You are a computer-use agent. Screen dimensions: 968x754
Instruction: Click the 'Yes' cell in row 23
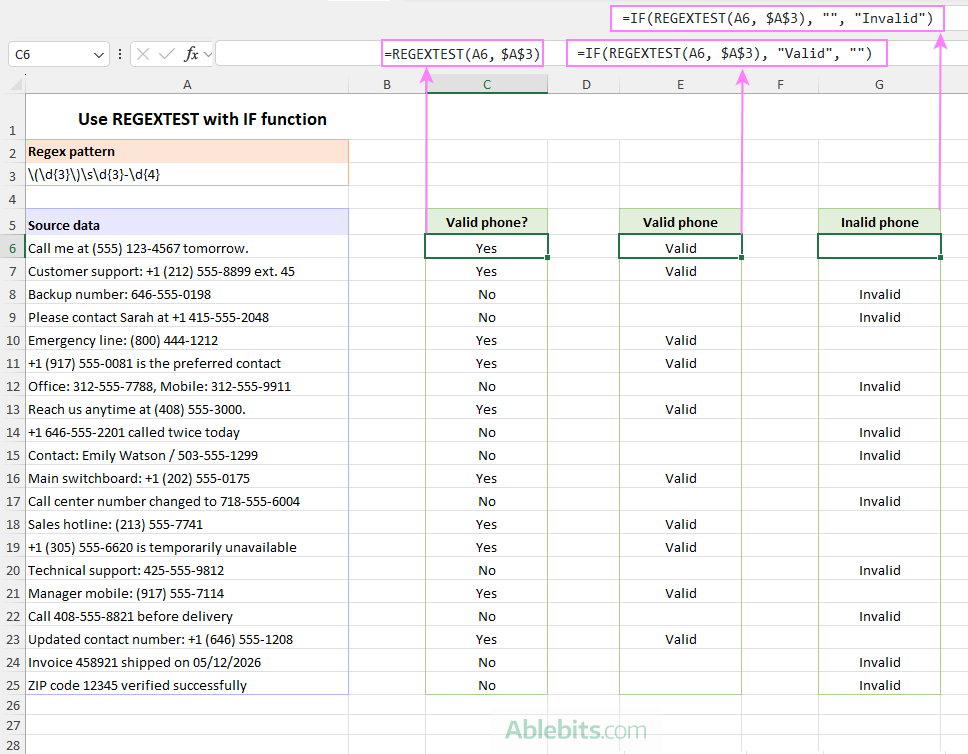pyautogui.click(x=486, y=639)
